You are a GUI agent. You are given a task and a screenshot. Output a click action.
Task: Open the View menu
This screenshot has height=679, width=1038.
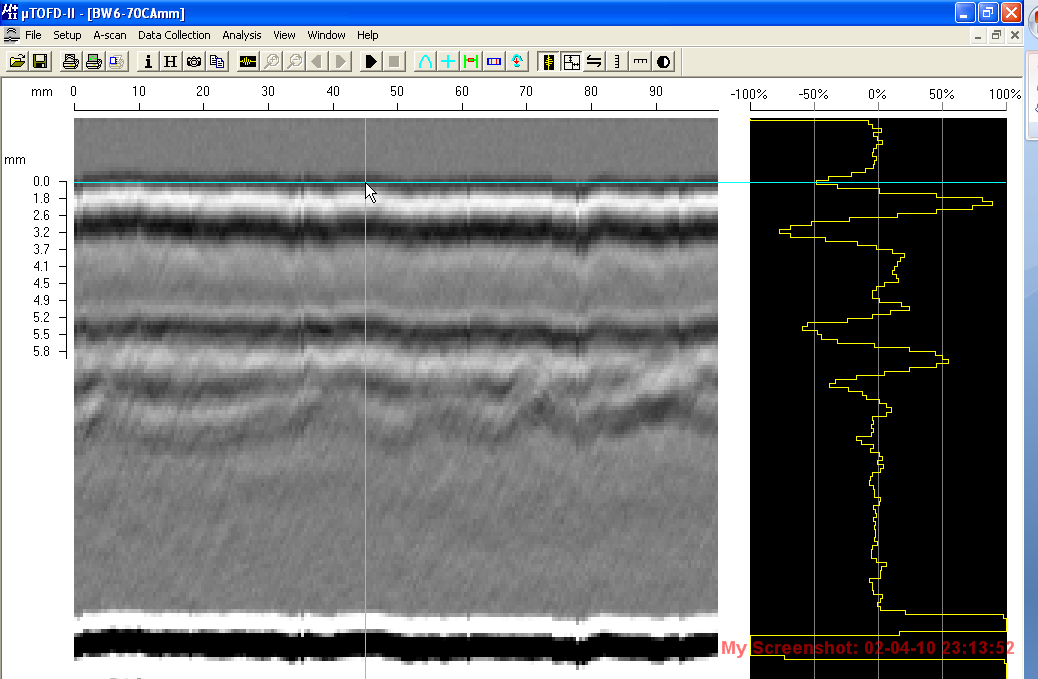coord(284,35)
